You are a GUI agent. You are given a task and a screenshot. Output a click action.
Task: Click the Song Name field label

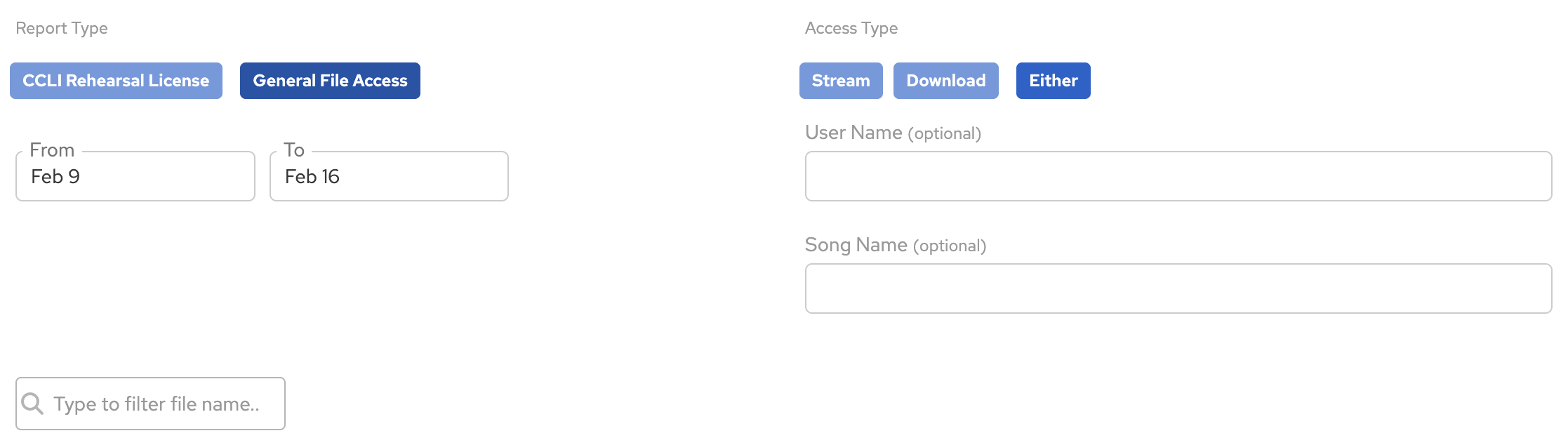click(x=856, y=245)
